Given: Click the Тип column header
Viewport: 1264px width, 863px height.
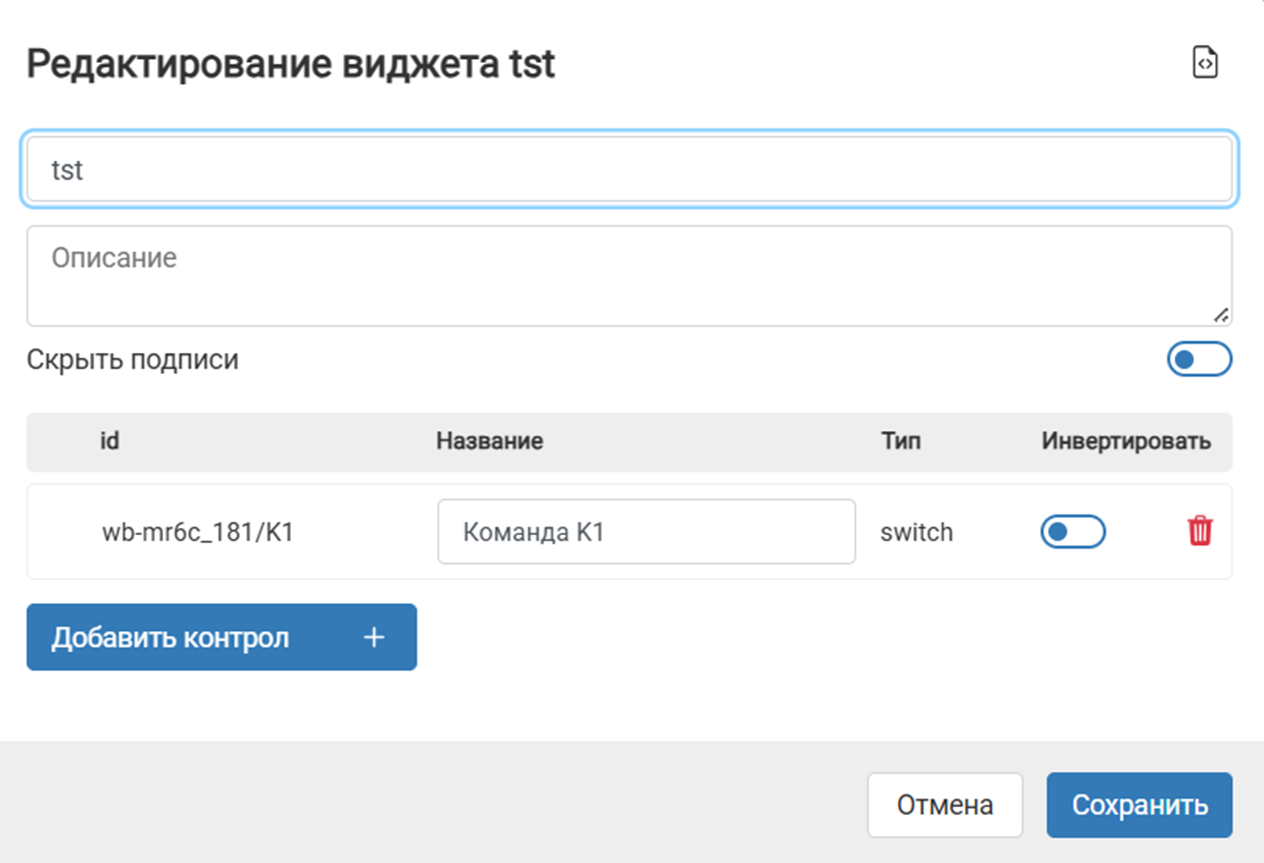Looking at the screenshot, I should (901, 441).
